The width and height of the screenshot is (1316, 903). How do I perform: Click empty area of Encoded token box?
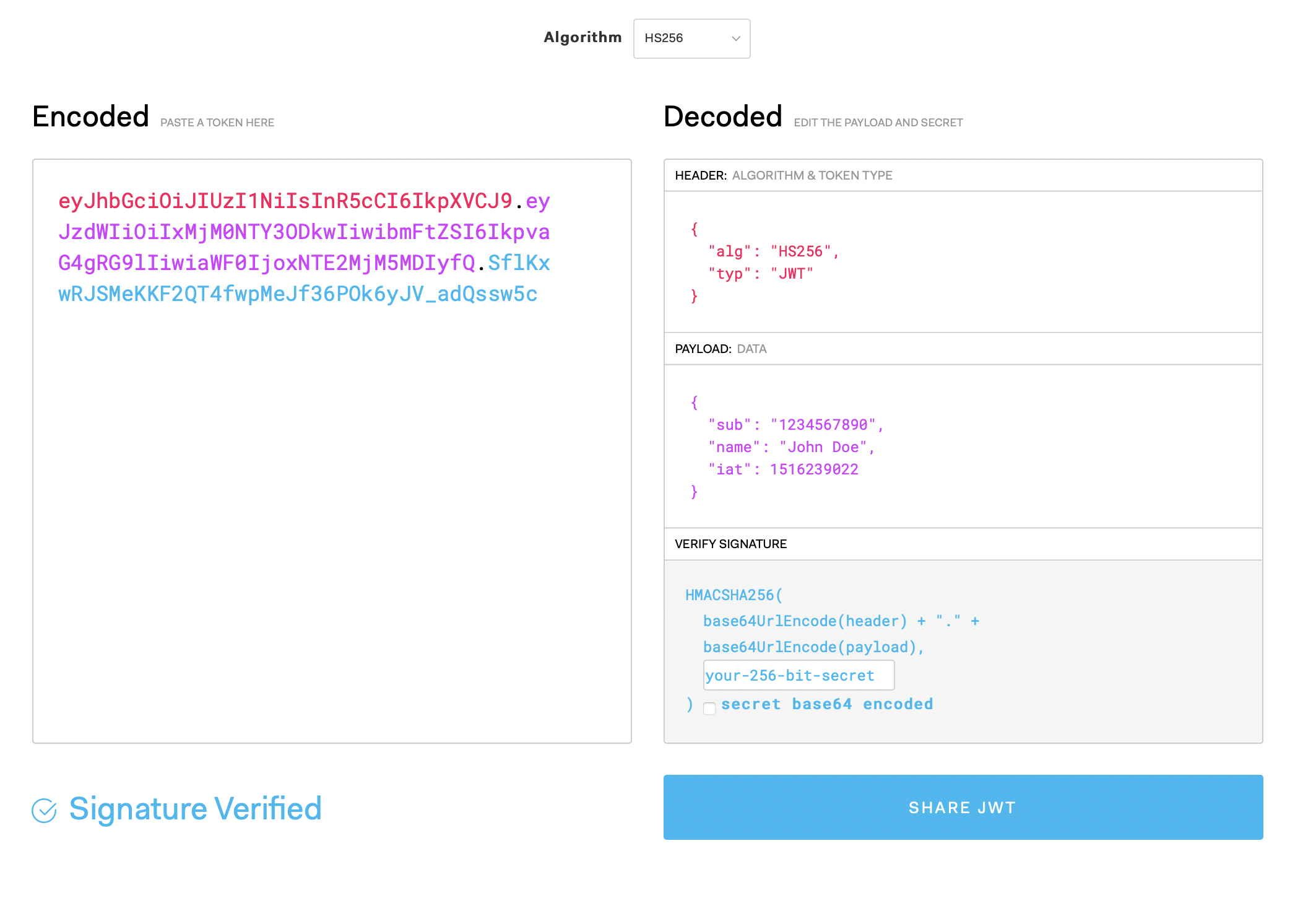coord(331,526)
